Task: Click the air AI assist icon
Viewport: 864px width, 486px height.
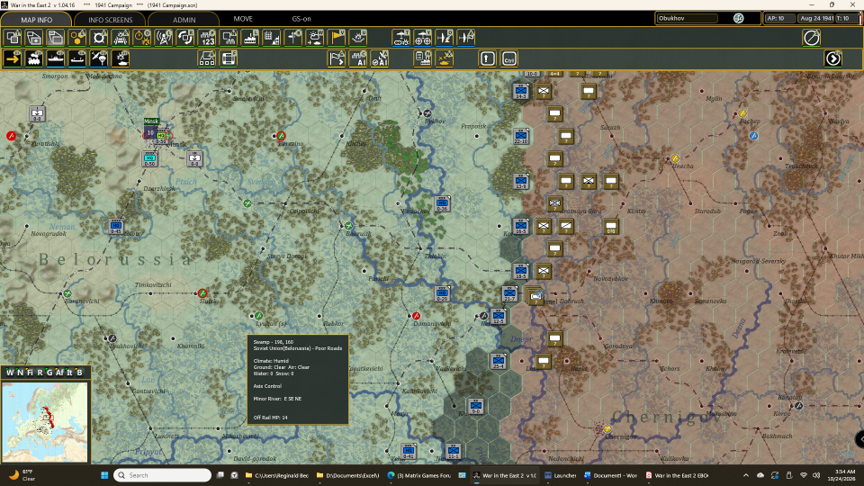Action: coord(380,58)
